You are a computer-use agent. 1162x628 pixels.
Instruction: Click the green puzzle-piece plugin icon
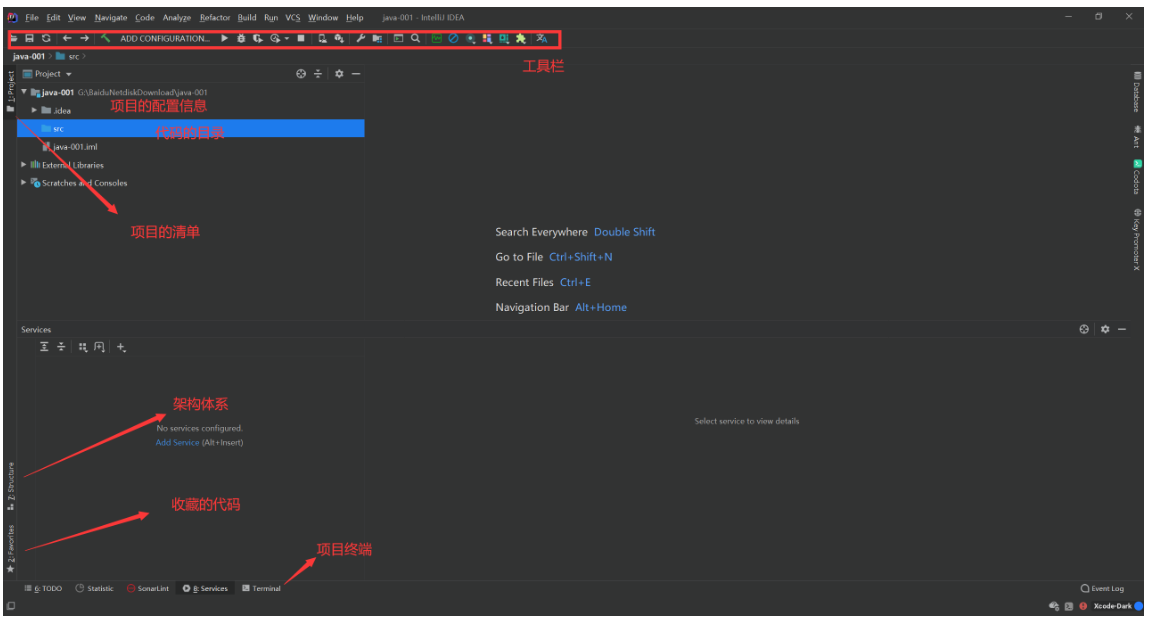click(521, 38)
